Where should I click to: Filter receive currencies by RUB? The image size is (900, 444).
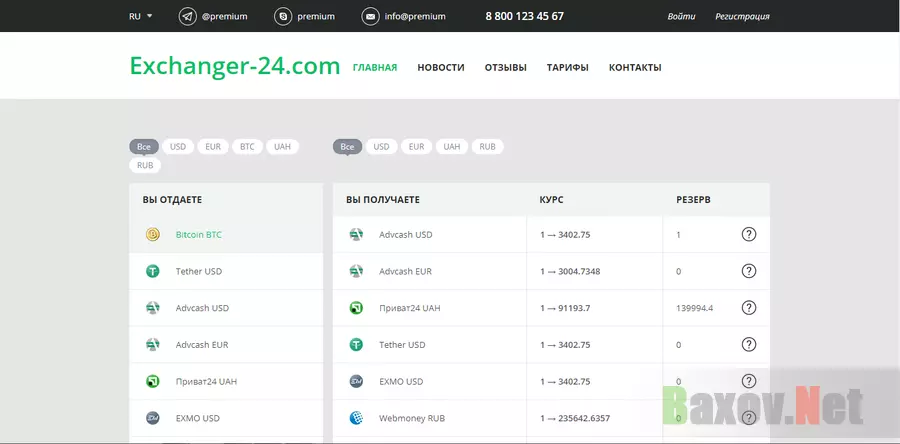(x=487, y=147)
